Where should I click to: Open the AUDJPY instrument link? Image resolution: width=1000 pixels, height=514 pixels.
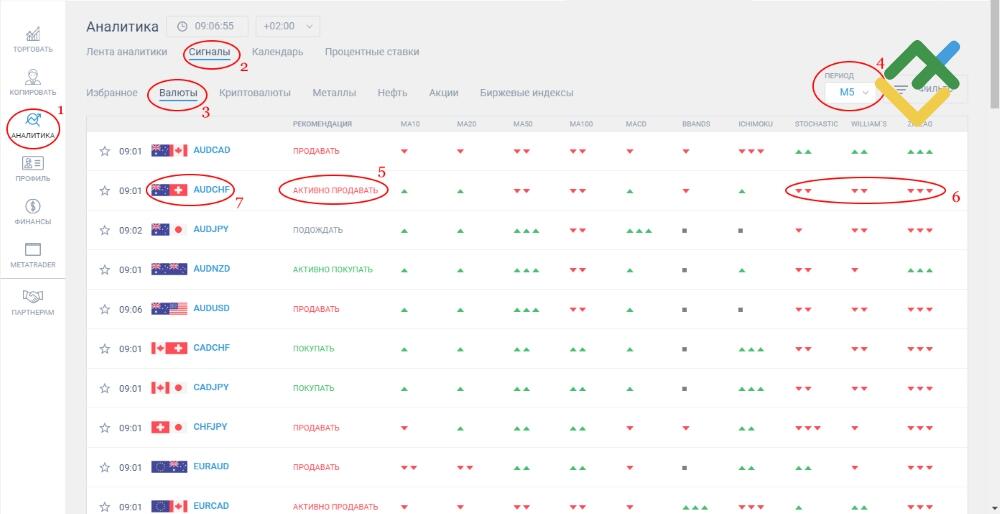point(210,230)
